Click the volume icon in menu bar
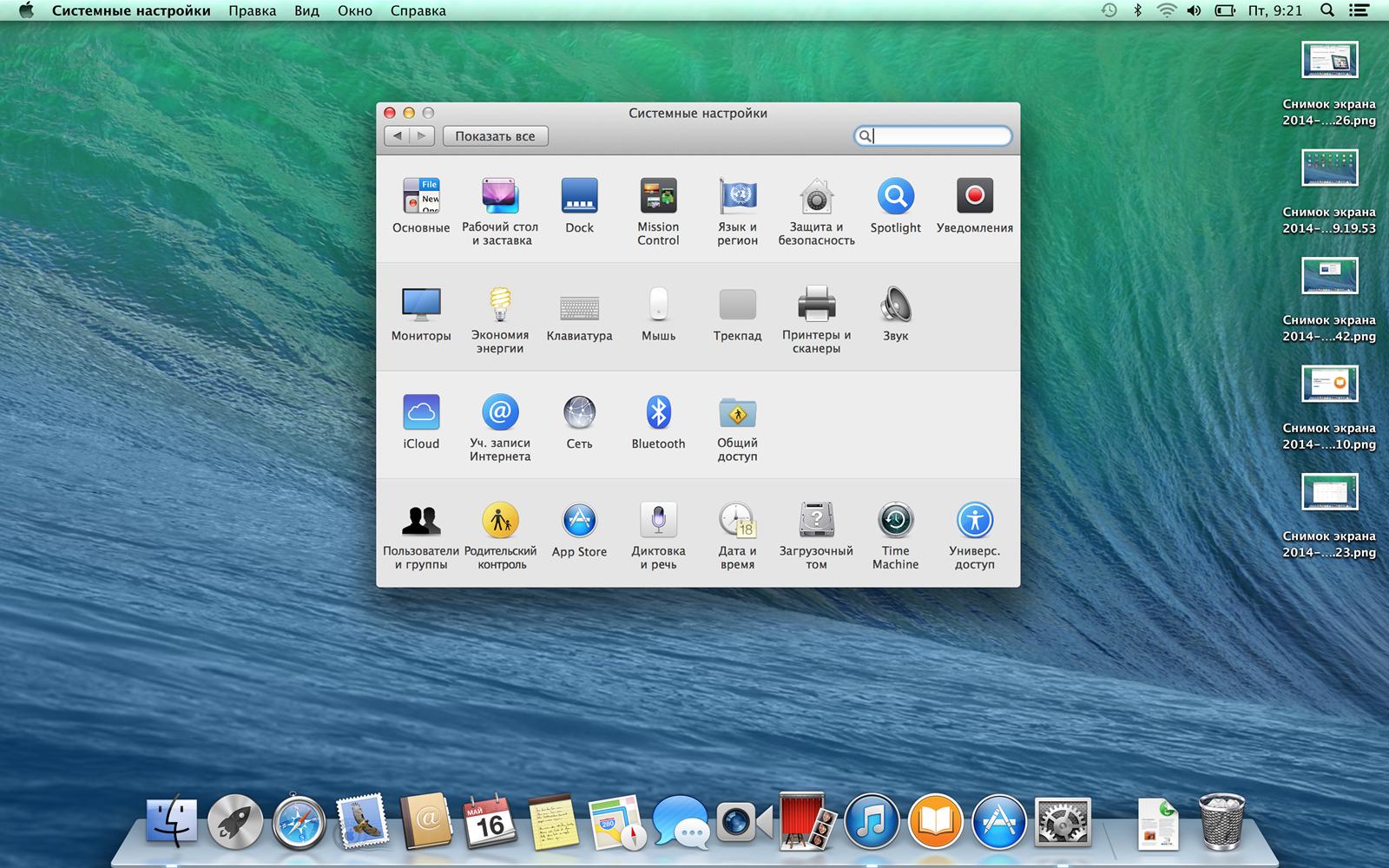This screenshot has height=868, width=1389. [x=1195, y=10]
